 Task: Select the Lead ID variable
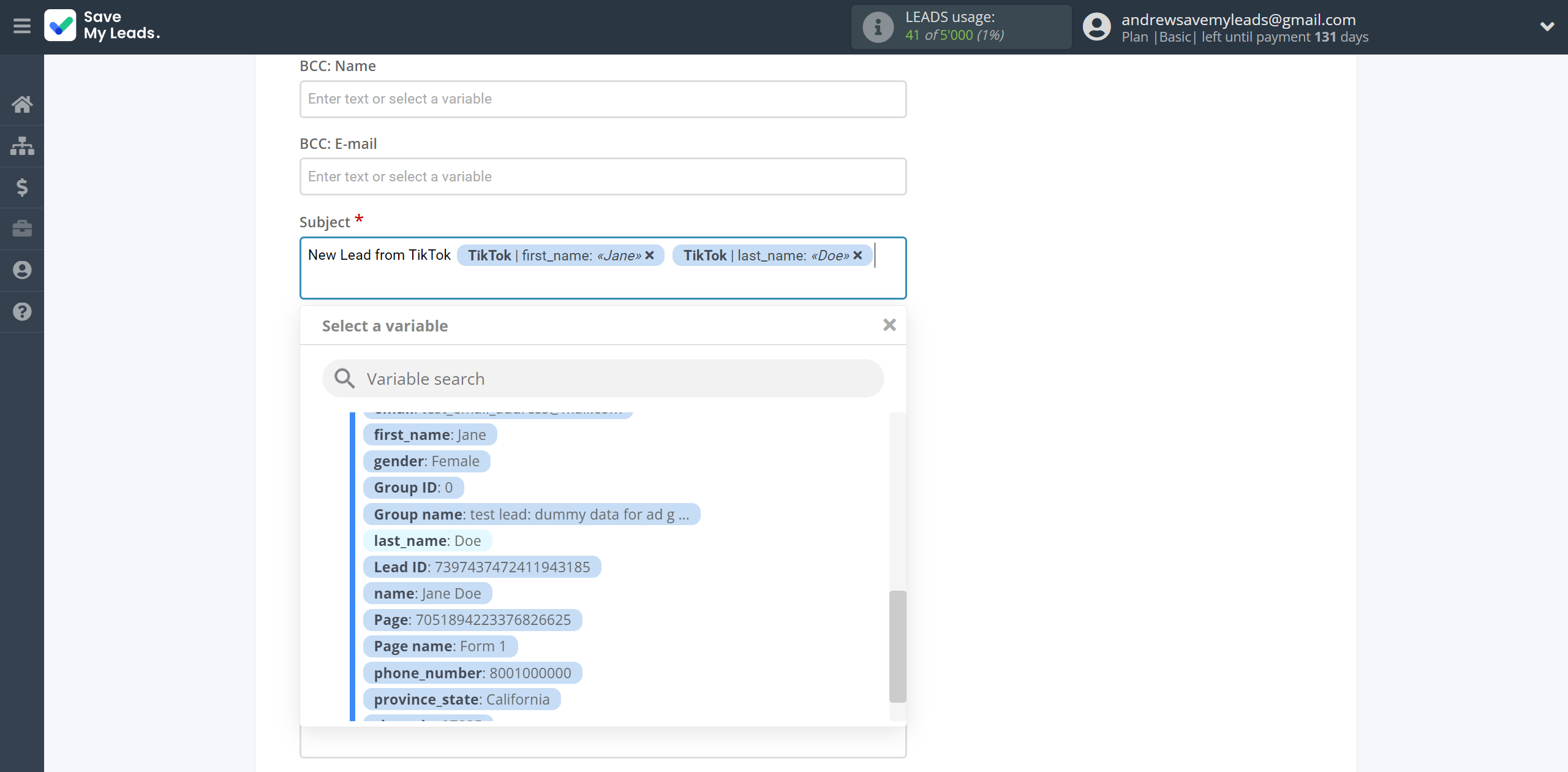482,567
